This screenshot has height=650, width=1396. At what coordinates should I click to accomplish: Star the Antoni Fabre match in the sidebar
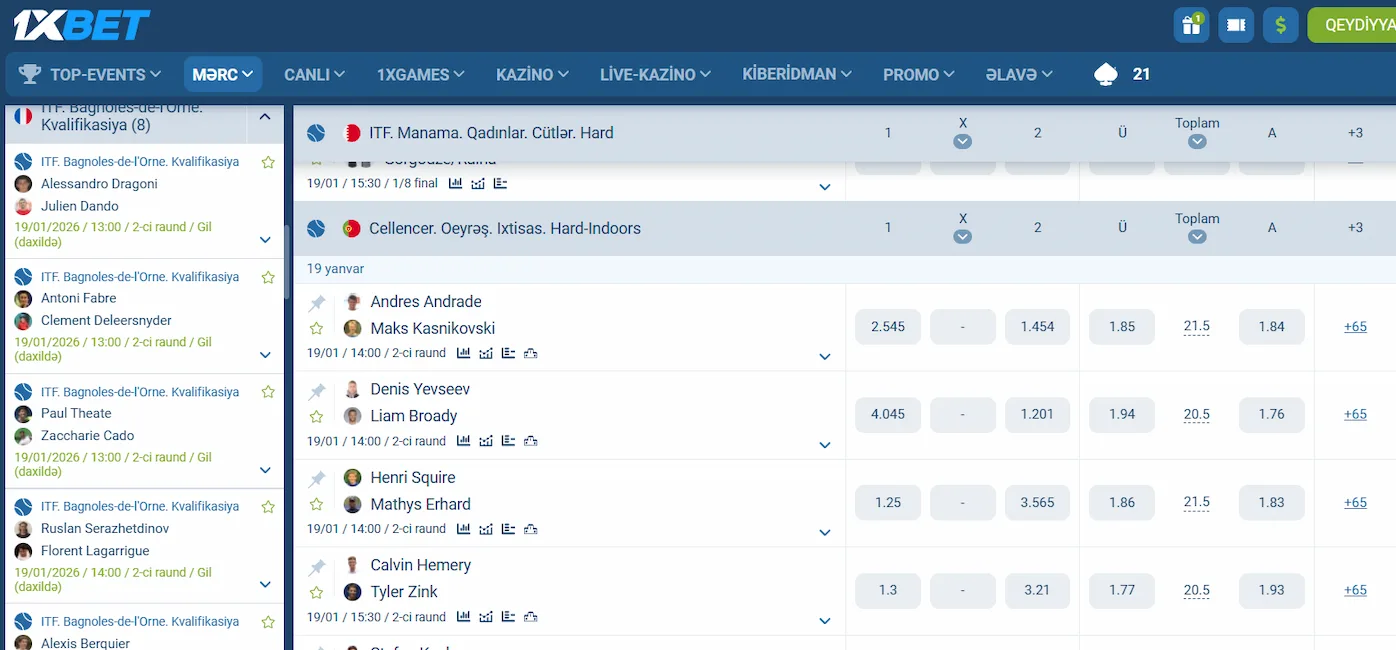pos(267,277)
